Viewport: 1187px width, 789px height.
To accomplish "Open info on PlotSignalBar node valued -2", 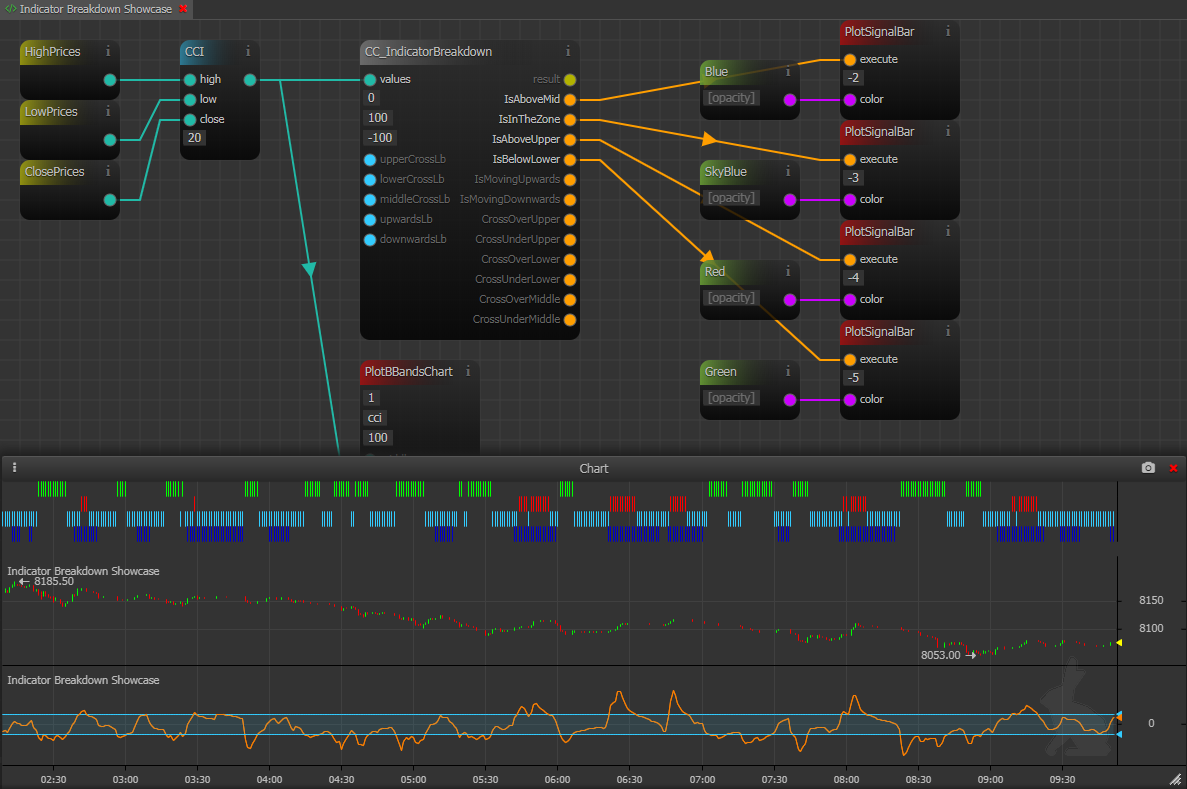I will [x=948, y=32].
